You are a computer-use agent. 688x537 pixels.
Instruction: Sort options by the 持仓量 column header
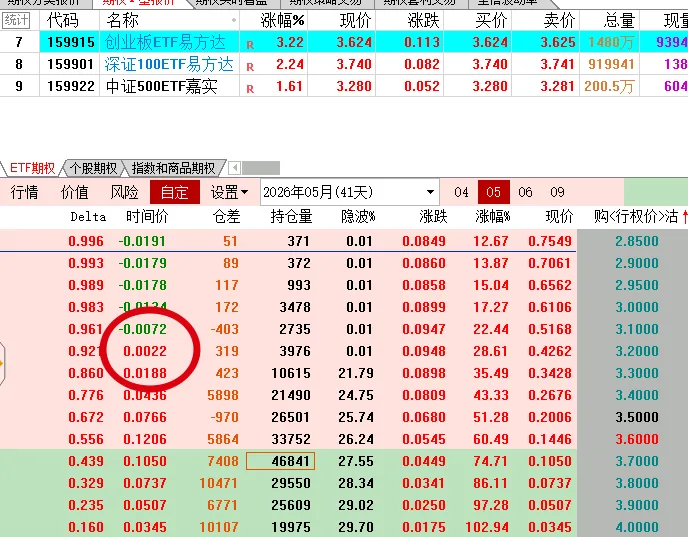coord(291,217)
